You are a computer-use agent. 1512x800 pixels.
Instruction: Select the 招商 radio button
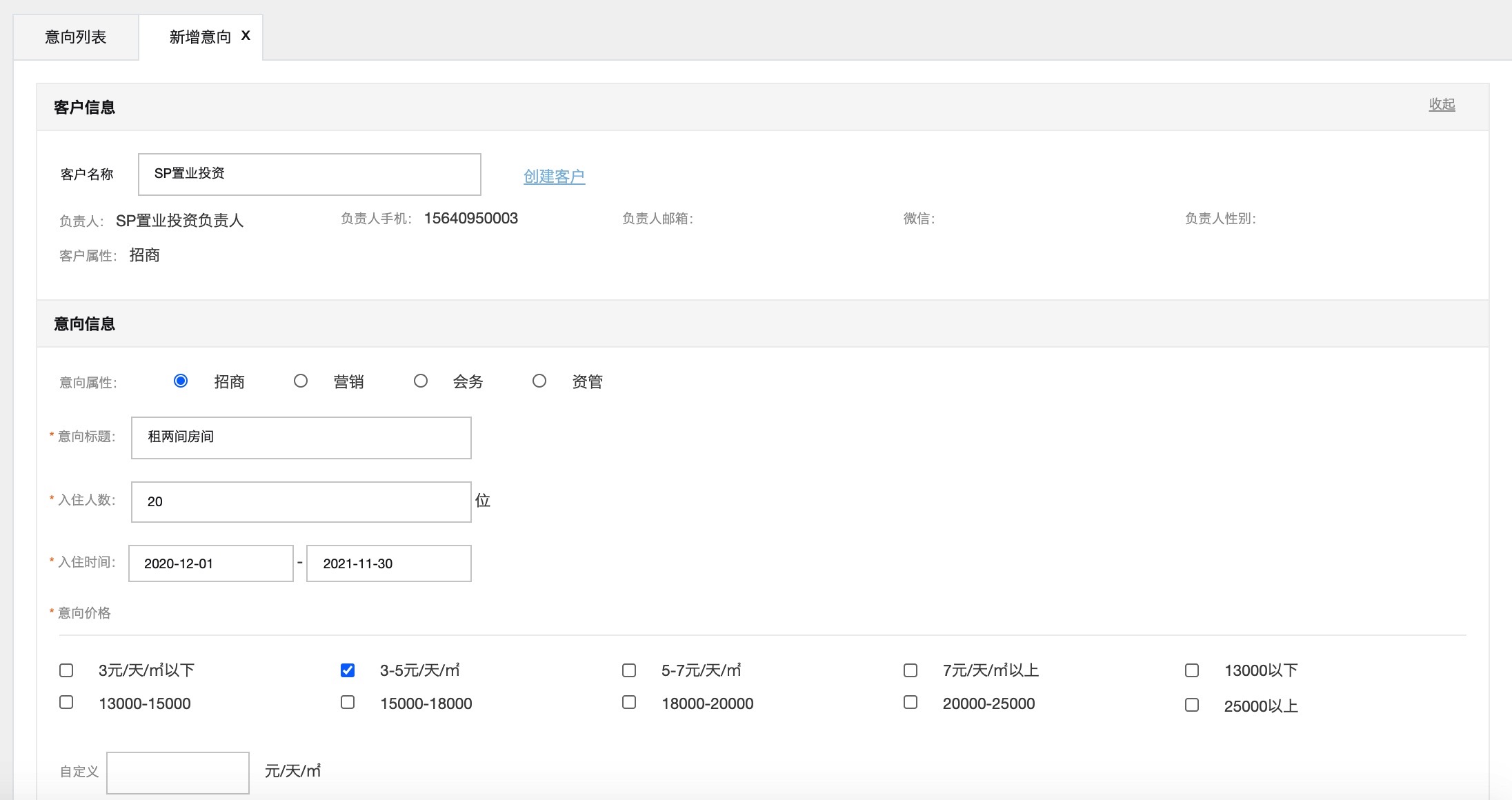pyautogui.click(x=181, y=381)
